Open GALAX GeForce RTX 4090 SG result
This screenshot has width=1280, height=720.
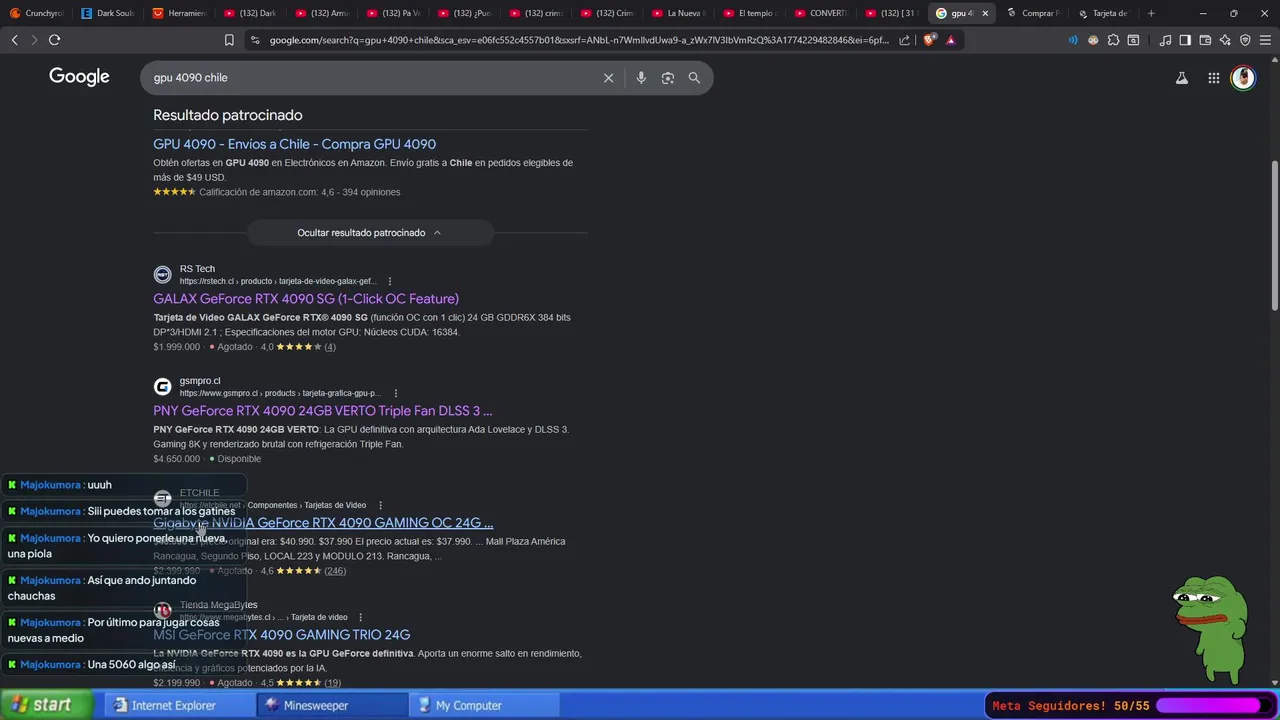point(306,299)
